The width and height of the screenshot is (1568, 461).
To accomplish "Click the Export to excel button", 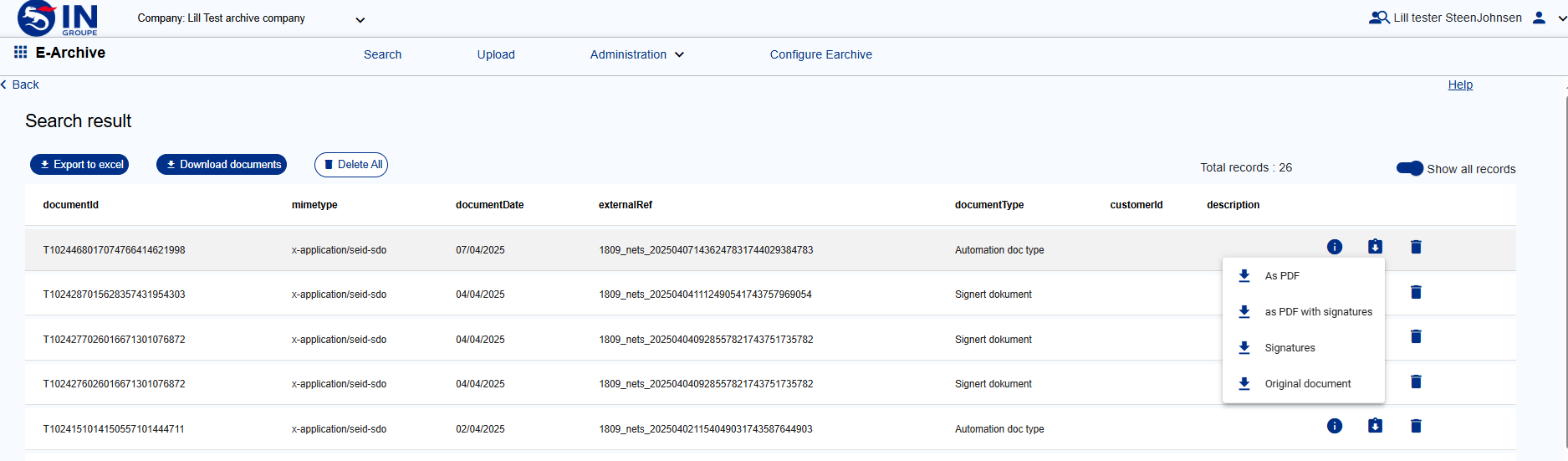I will coord(80,165).
